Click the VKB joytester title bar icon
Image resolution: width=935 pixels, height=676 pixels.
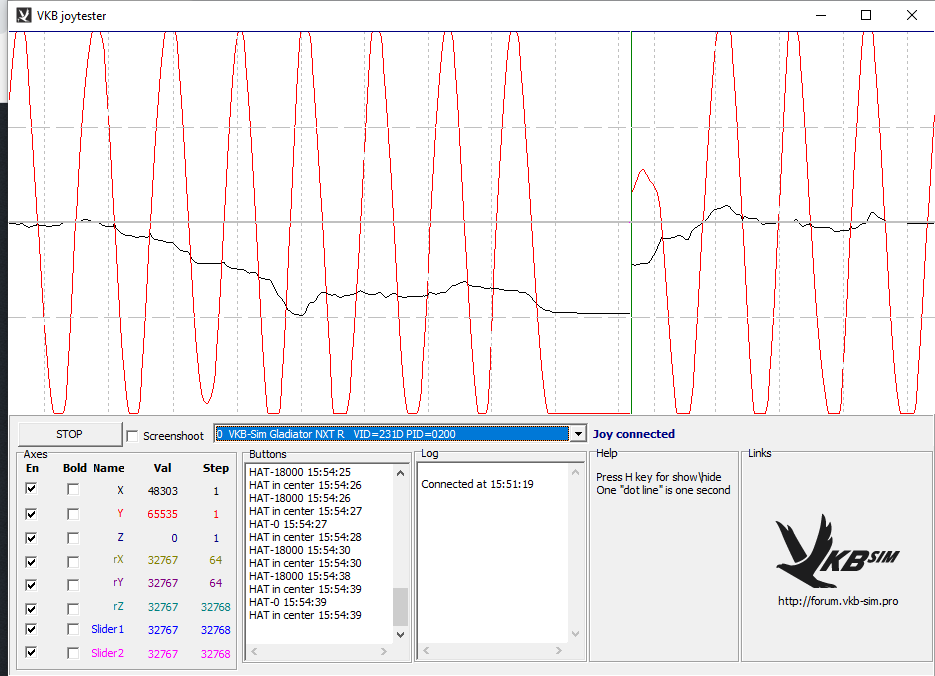[x=23, y=15]
